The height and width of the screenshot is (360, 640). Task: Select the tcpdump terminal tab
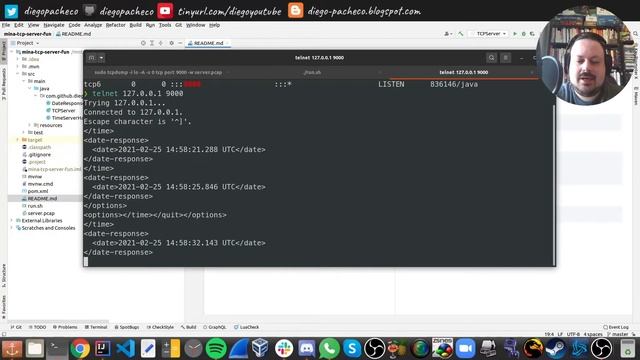[158, 72]
